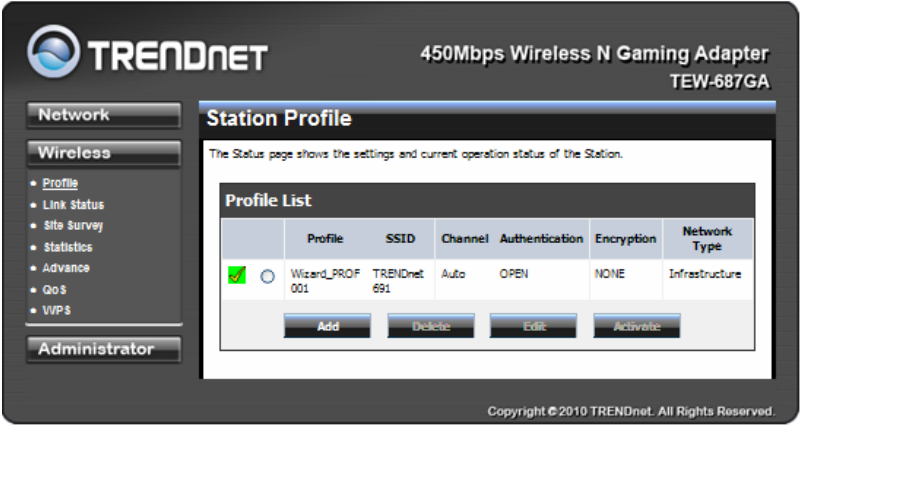Click the Activate profile button
916x477 pixels.
[637, 326]
